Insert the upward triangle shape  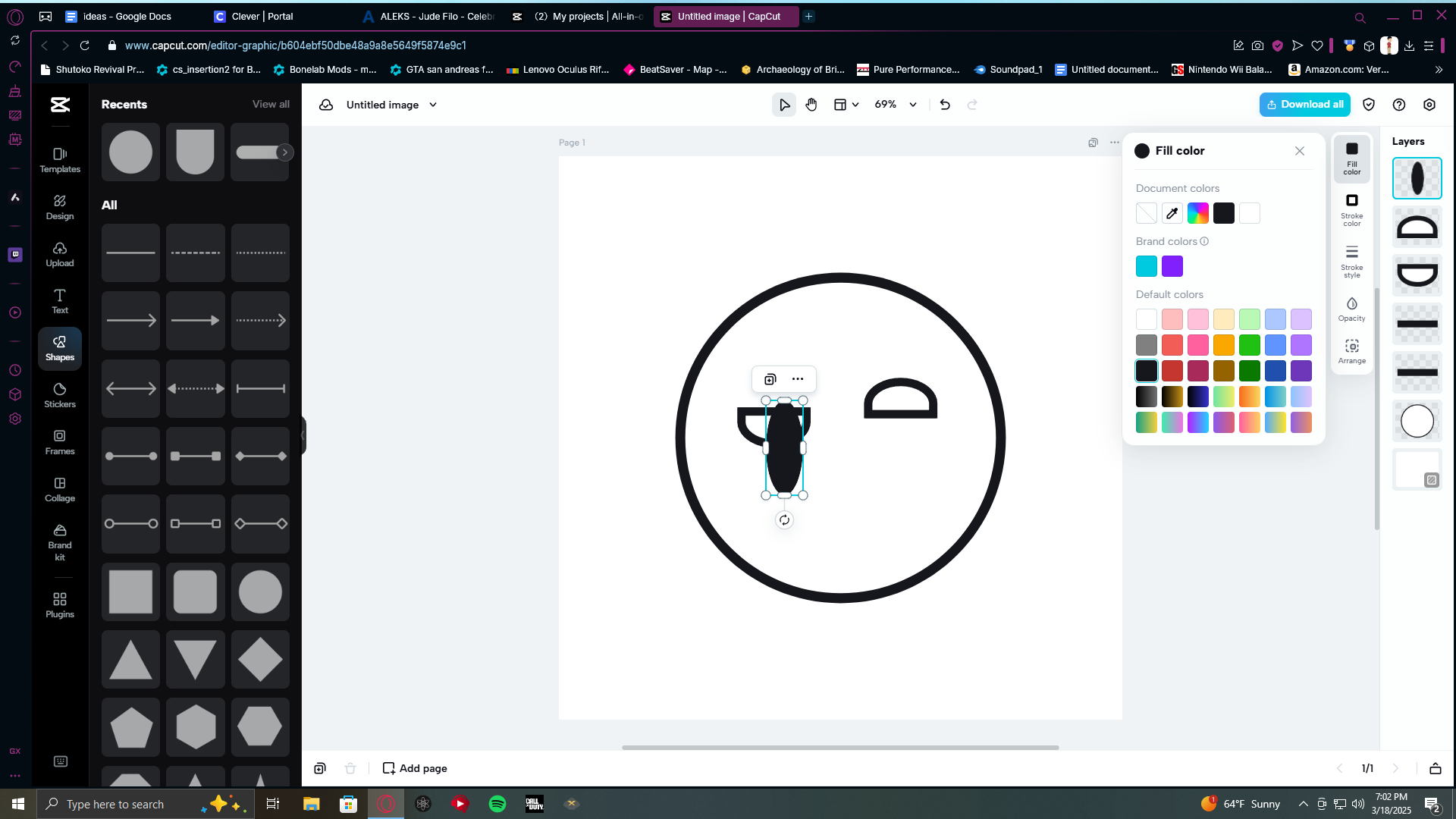coord(131,660)
